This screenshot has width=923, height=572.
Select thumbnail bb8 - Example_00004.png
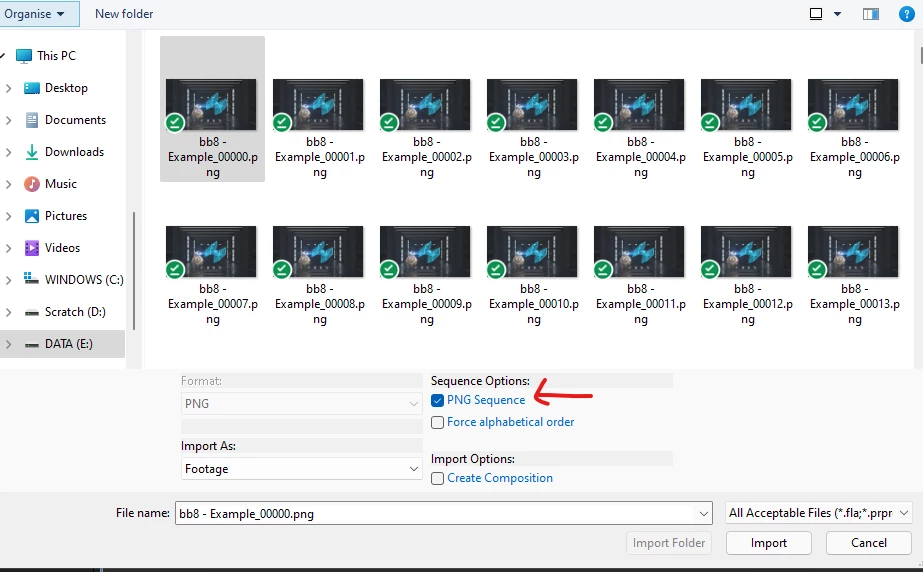click(x=639, y=104)
